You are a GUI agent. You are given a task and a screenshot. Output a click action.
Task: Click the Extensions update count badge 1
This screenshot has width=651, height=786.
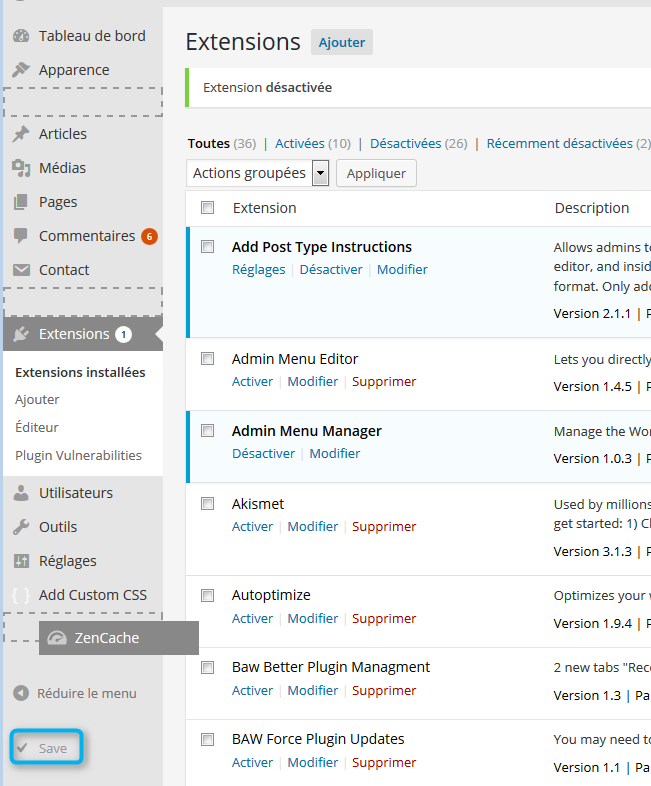(123, 334)
